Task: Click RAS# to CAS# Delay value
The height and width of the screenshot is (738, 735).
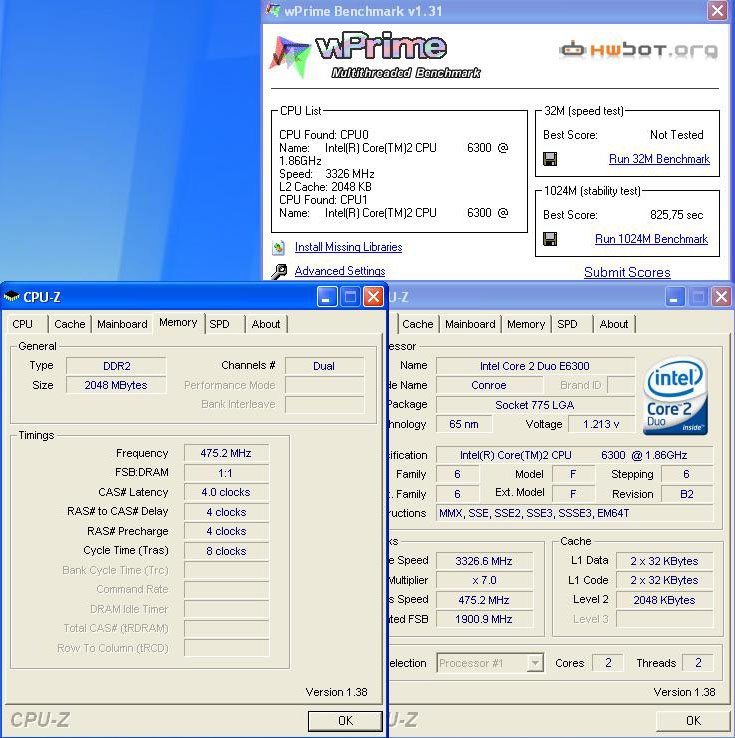Action: [226, 512]
